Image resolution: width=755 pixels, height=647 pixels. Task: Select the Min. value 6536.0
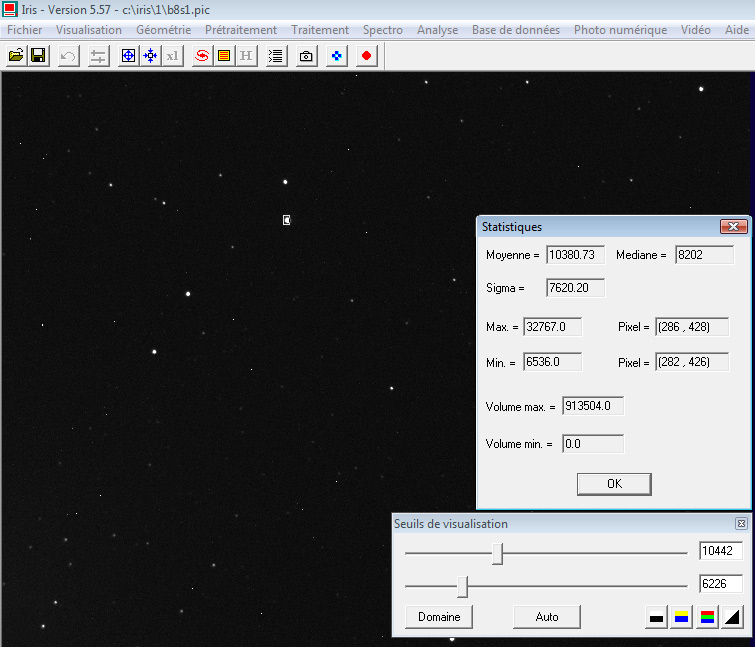[x=552, y=362]
